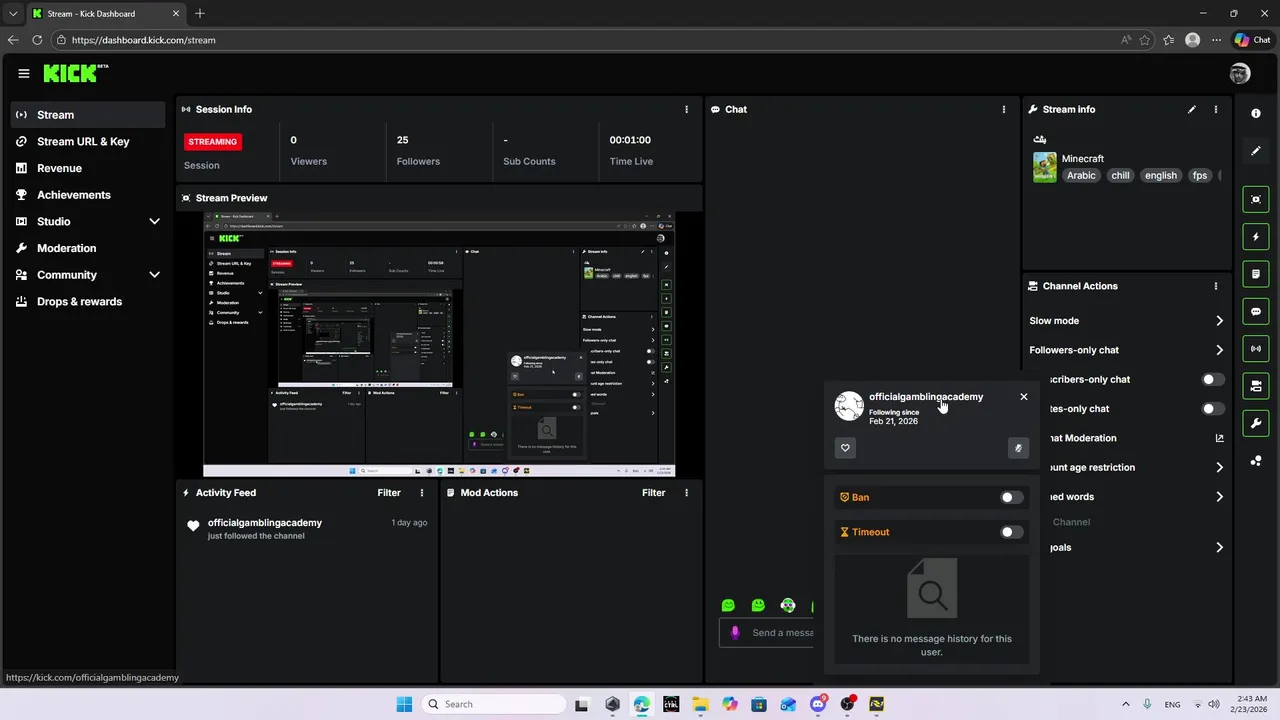The width and height of the screenshot is (1280, 720).
Task: Toggle the Timeout switch for the user
Action: point(1012,532)
